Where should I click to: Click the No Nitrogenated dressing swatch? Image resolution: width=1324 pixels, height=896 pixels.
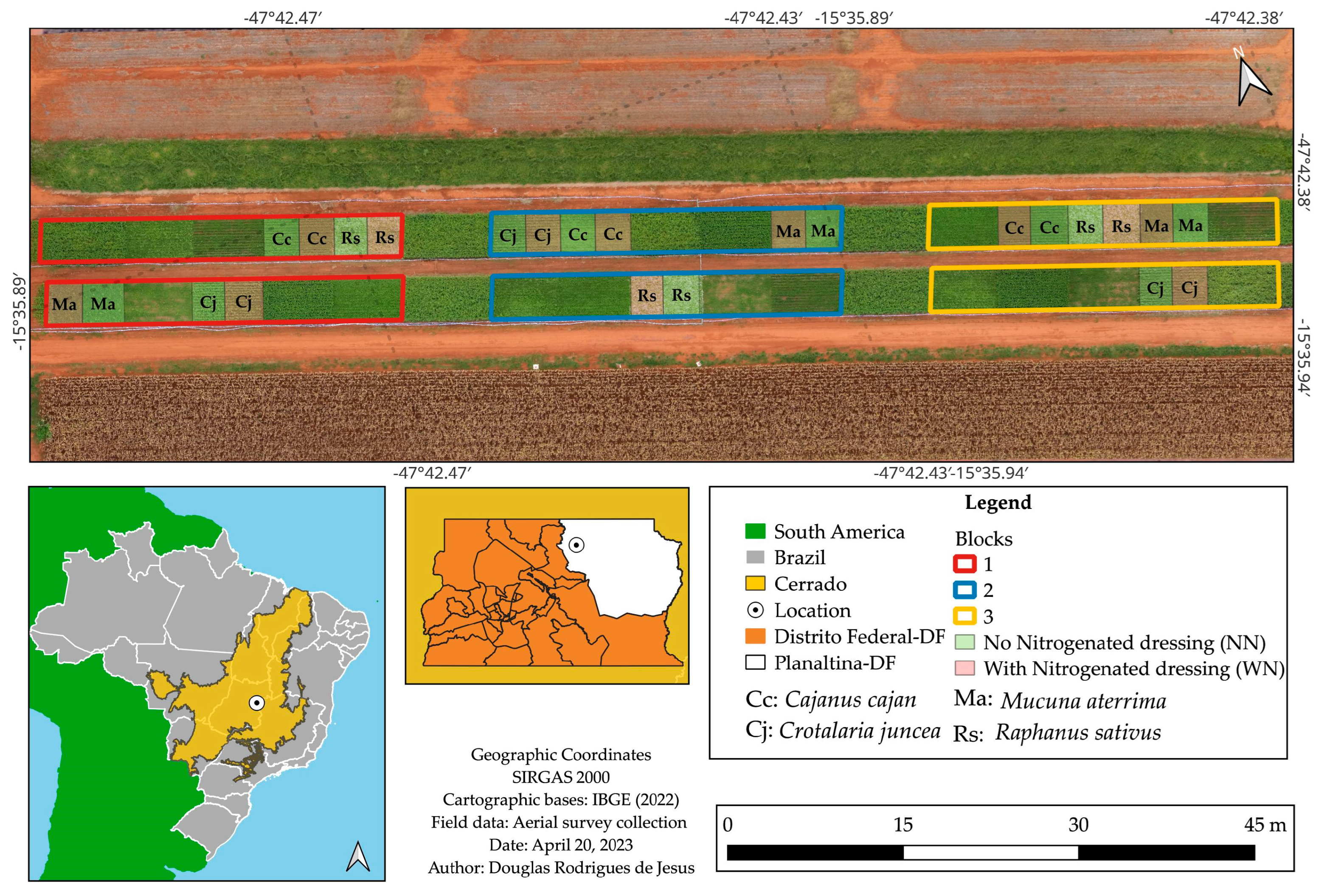964,642
